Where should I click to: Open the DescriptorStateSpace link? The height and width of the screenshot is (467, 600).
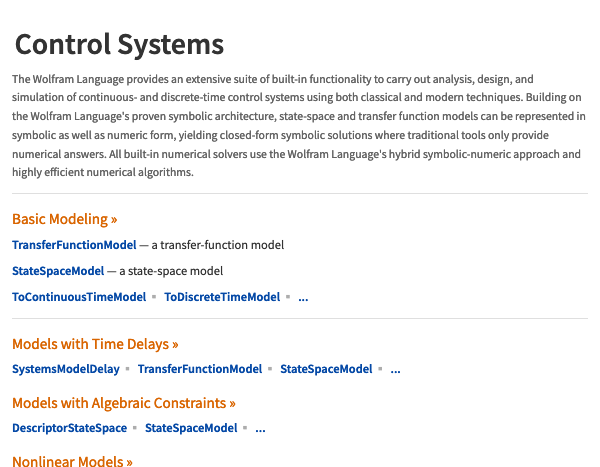[x=70, y=428]
